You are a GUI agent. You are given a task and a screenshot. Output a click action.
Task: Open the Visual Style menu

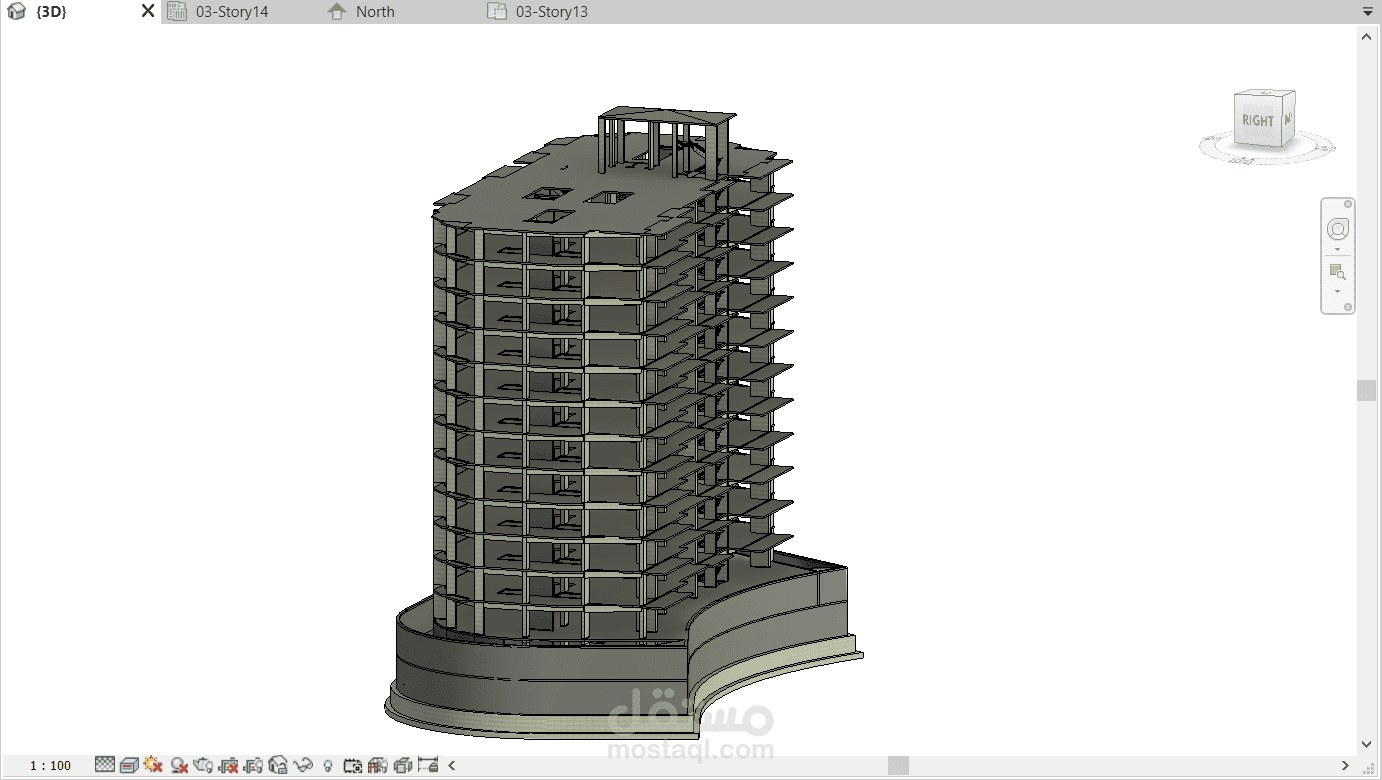pyautogui.click(x=129, y=765)
